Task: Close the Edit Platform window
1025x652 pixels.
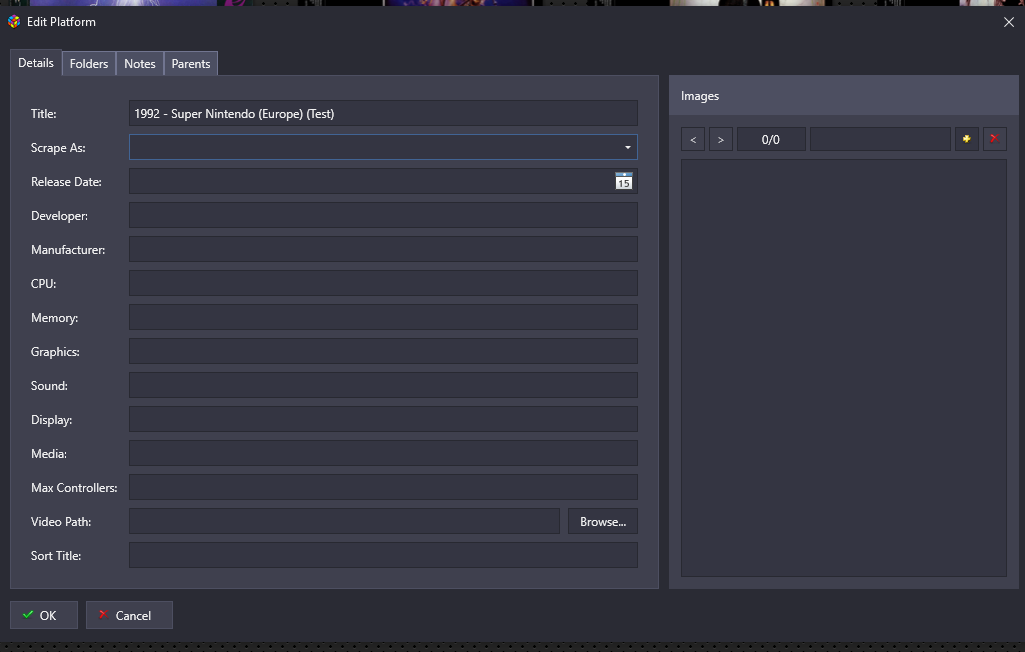Action: (x=1009, y=22)
